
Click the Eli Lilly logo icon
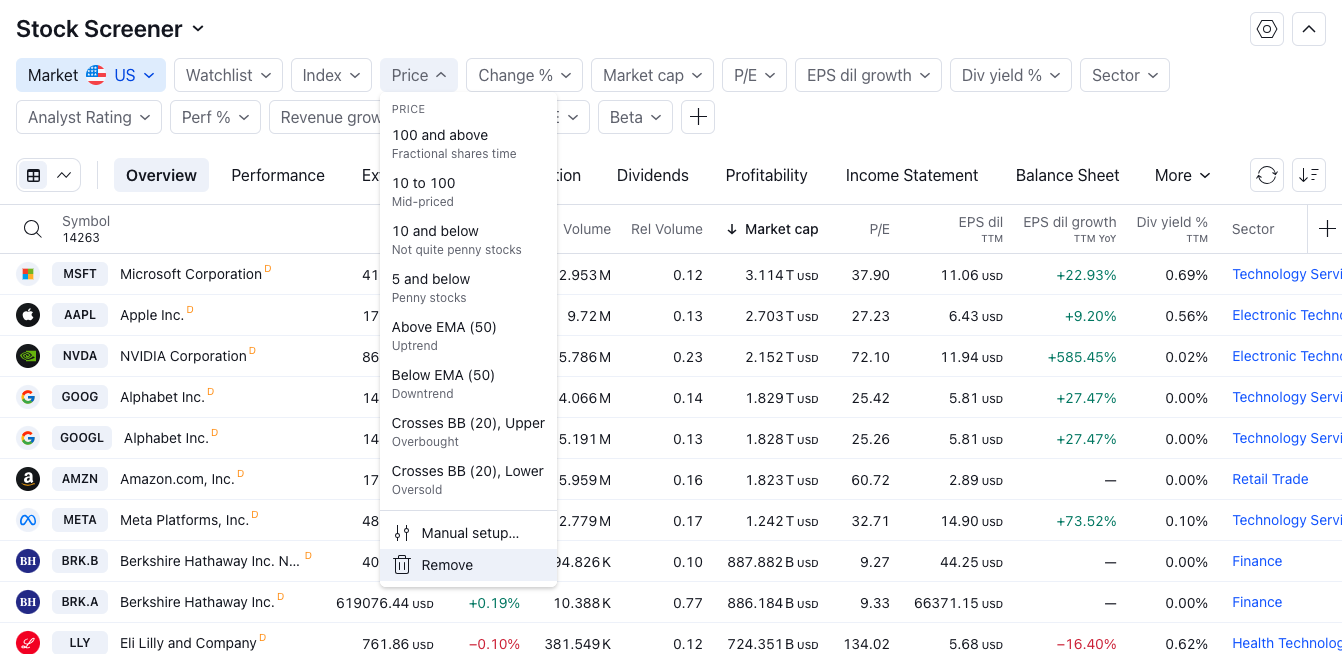[28, 643]
